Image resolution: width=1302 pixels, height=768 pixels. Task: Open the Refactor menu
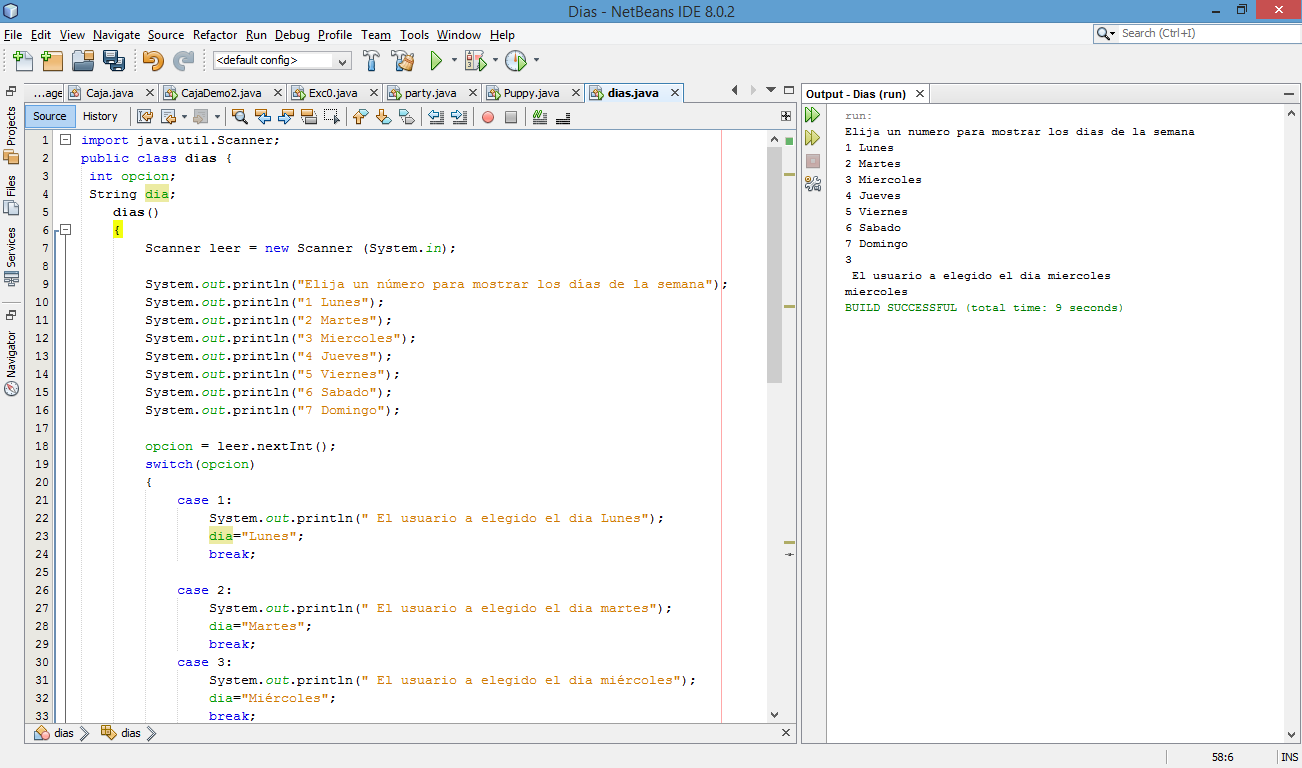215,35
